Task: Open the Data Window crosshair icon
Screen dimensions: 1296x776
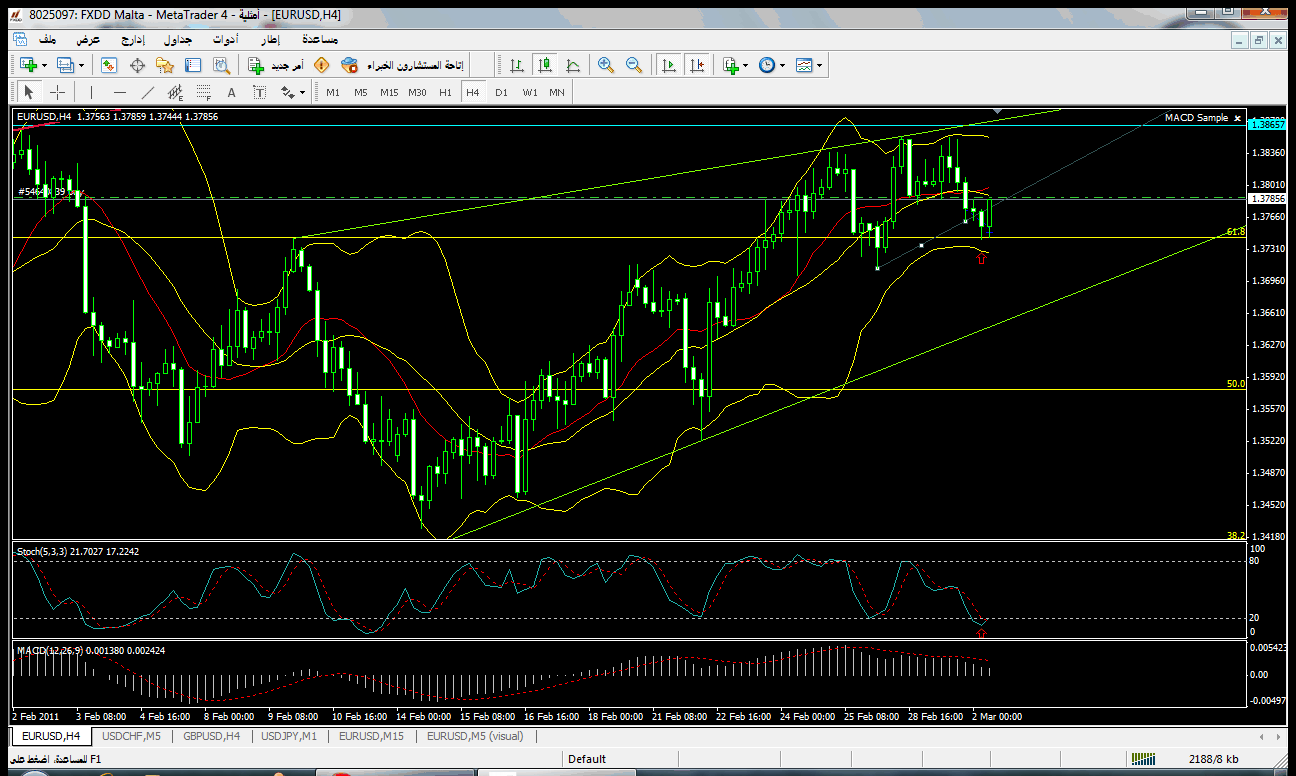Action: click(137, 65)
